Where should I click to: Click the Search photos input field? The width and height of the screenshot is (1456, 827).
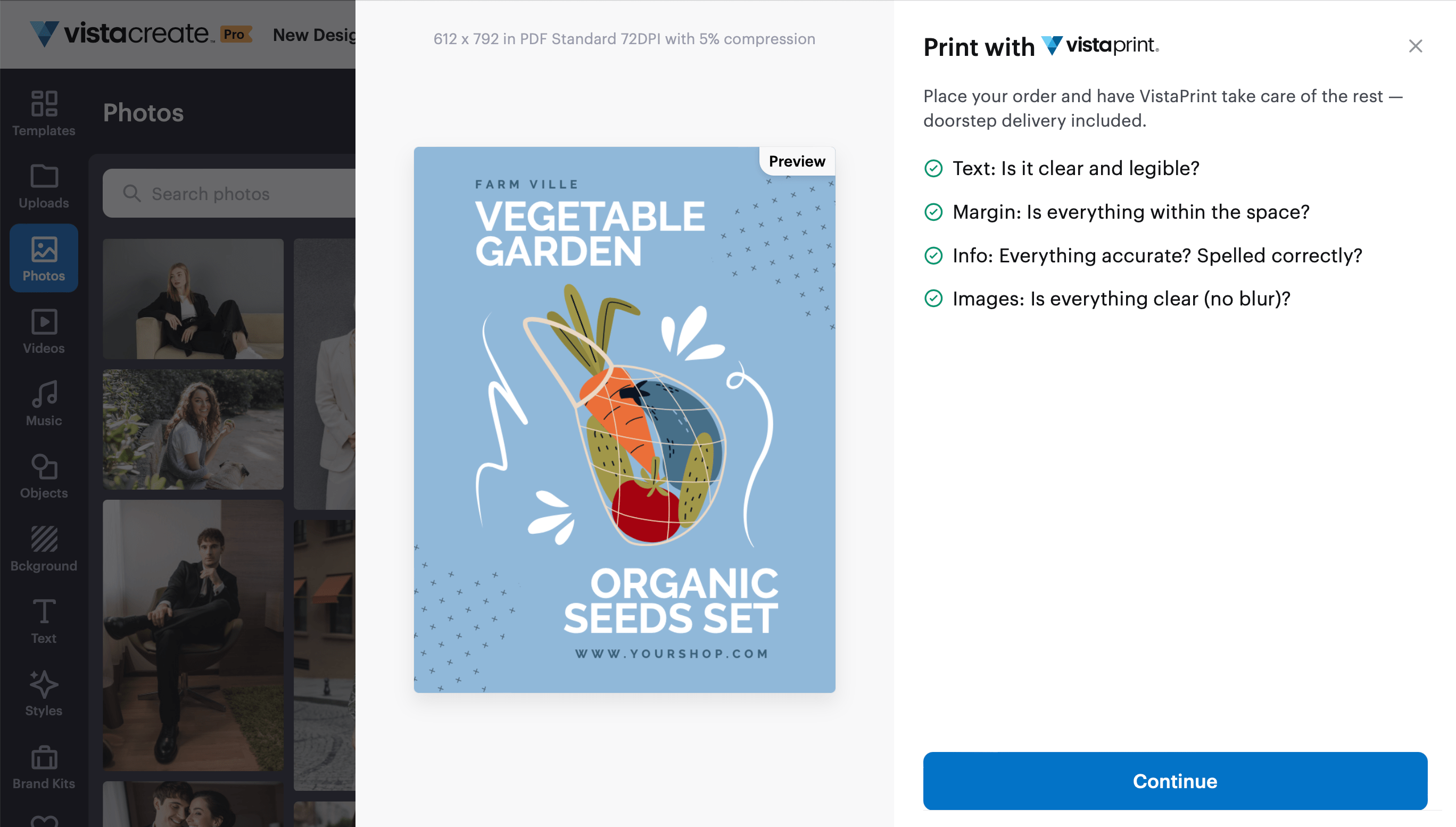click(227, 194)
